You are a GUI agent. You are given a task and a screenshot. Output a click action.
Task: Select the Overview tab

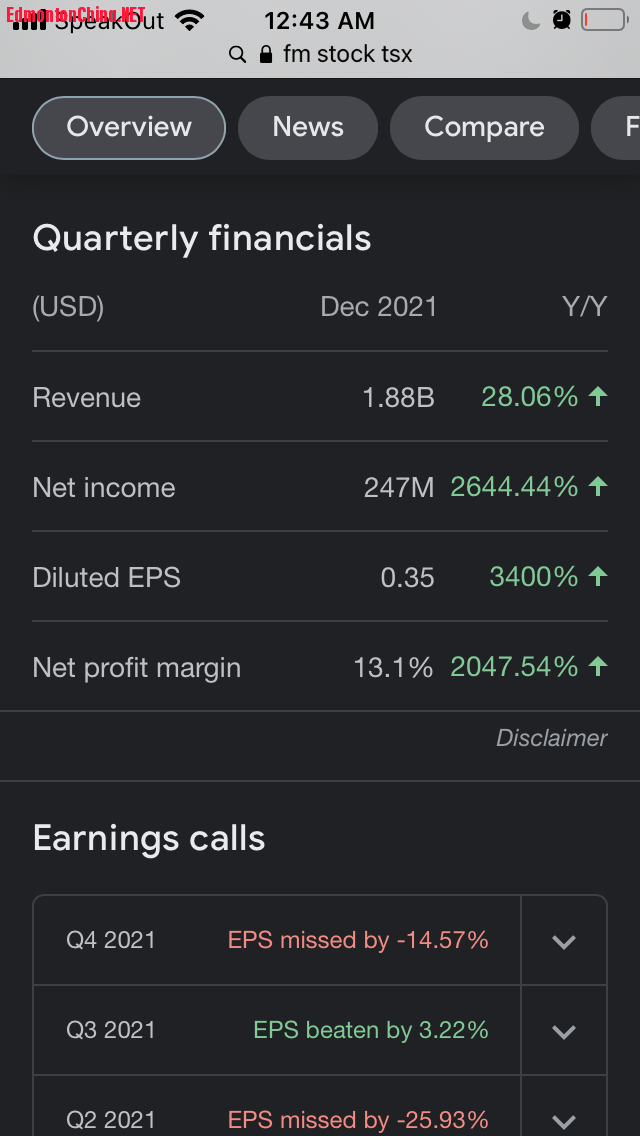(129, 127)
